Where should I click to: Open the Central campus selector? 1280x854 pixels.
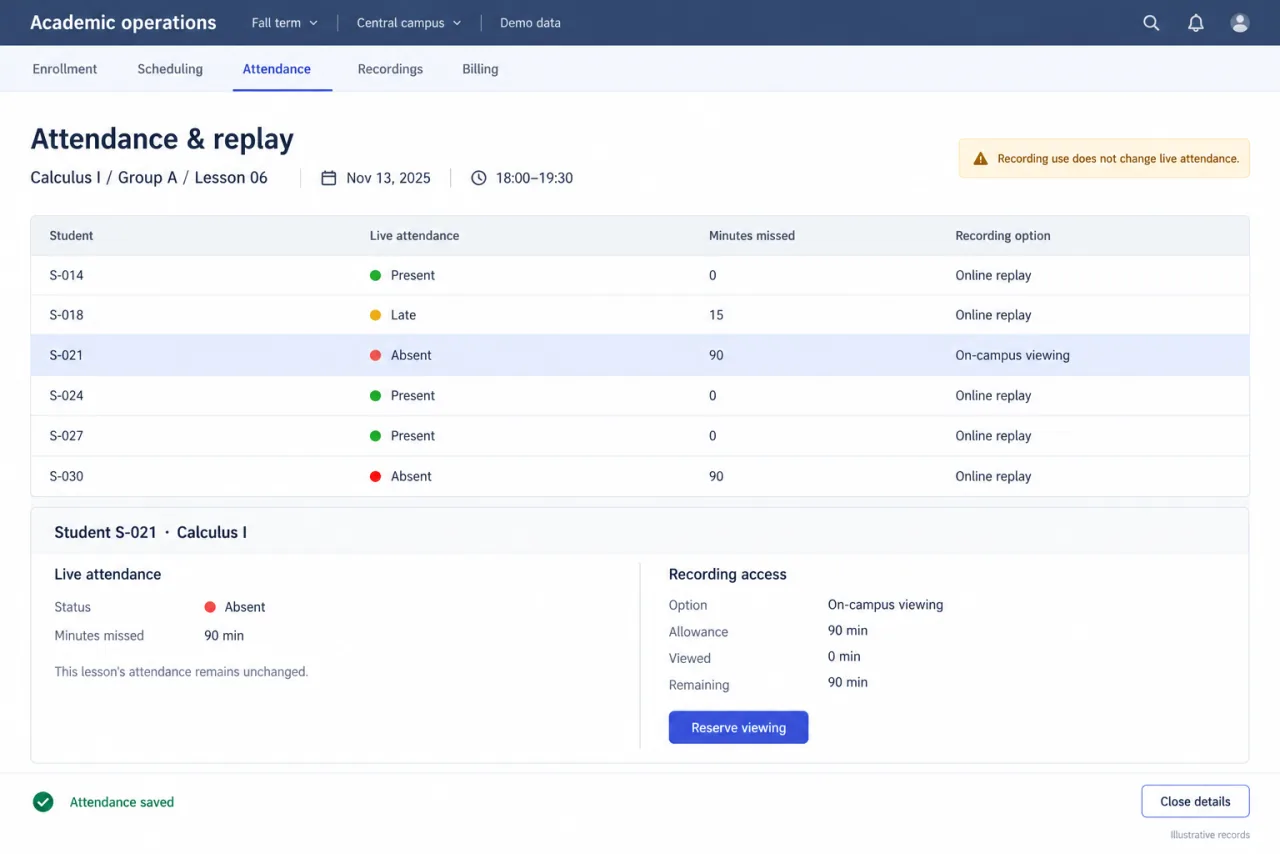tap(409, 23)
